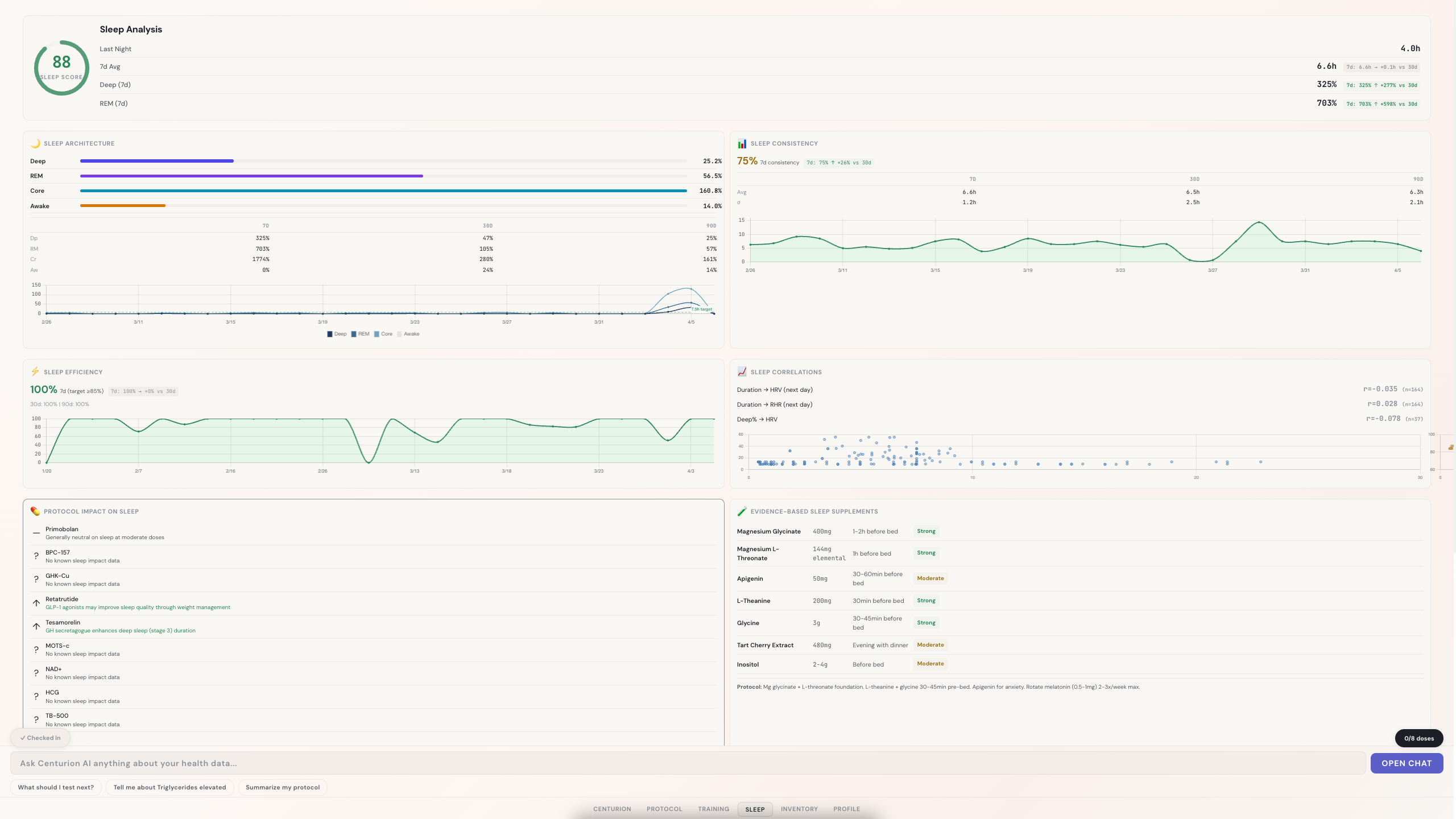Image resolution: width=1456 pixels, height=819 pixels.
Task: Toggle the Core series in chart legend
Action: (x=383, y=334)
